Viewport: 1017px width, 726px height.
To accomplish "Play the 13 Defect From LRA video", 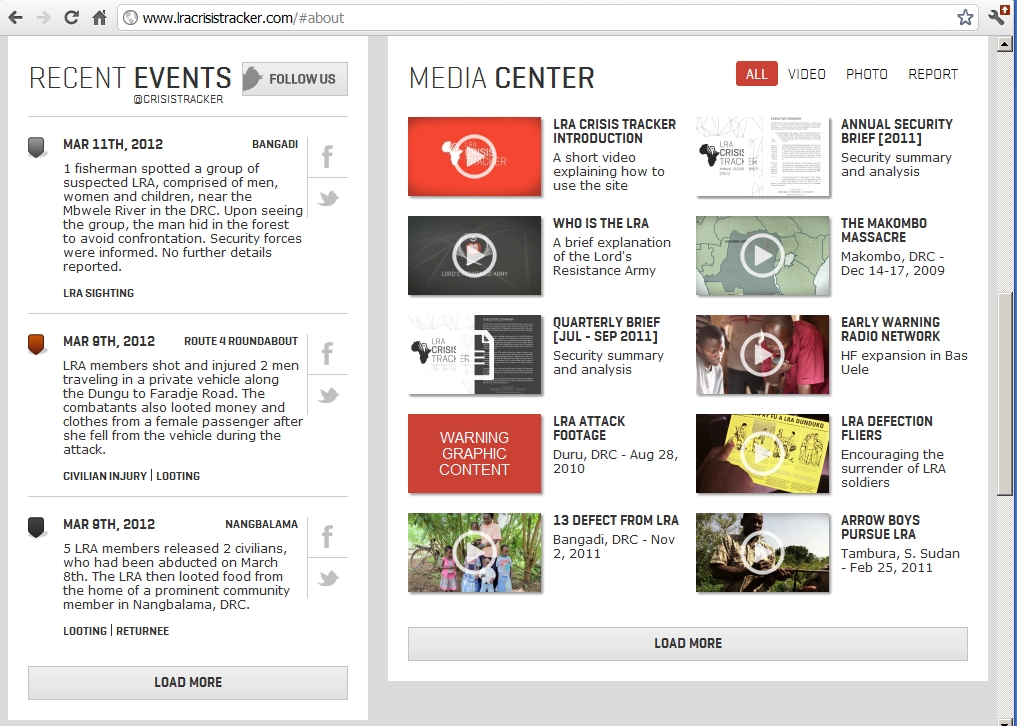I will pyautogui.click(x=474, y=553).
